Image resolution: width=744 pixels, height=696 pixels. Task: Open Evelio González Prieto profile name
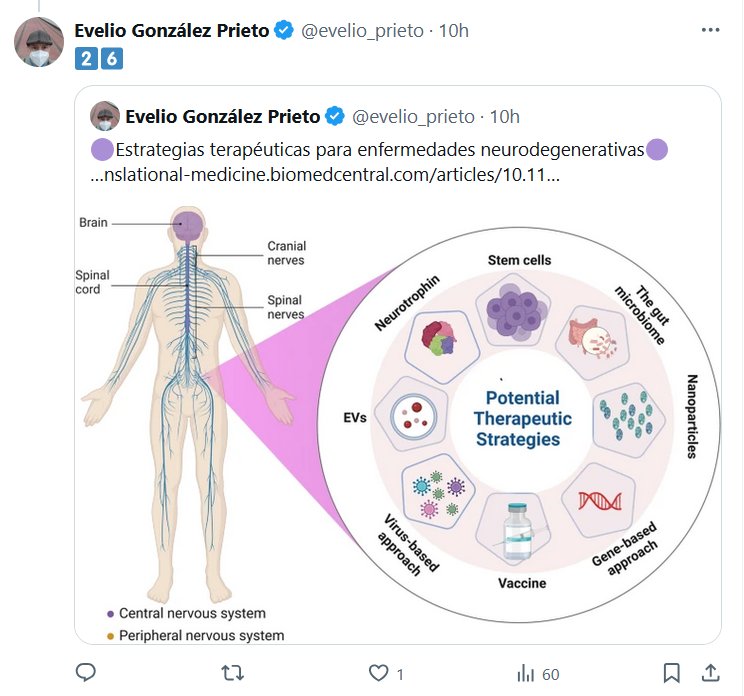point(172,31)
